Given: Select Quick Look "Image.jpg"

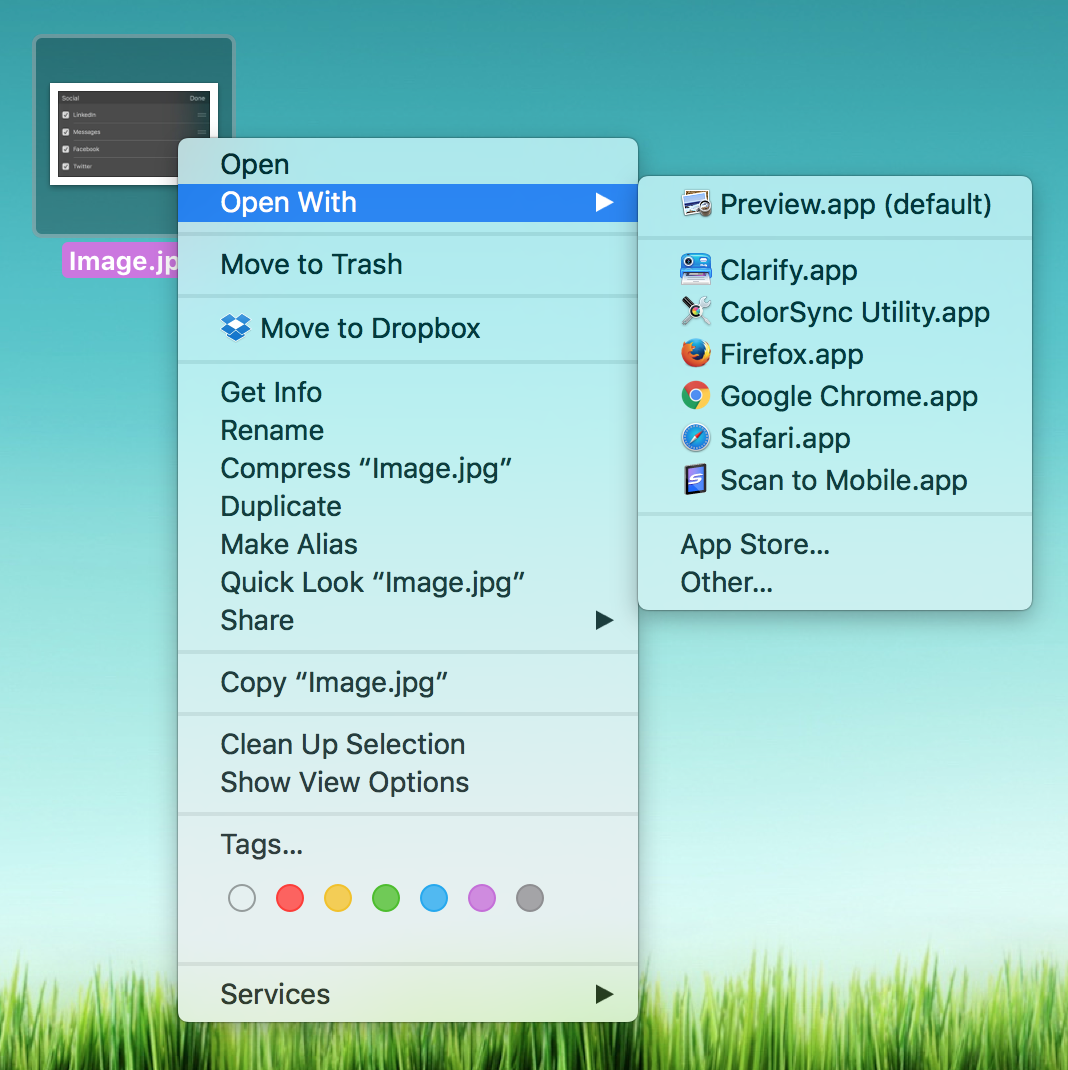Looking at the screenshot, I should (407, 583).
